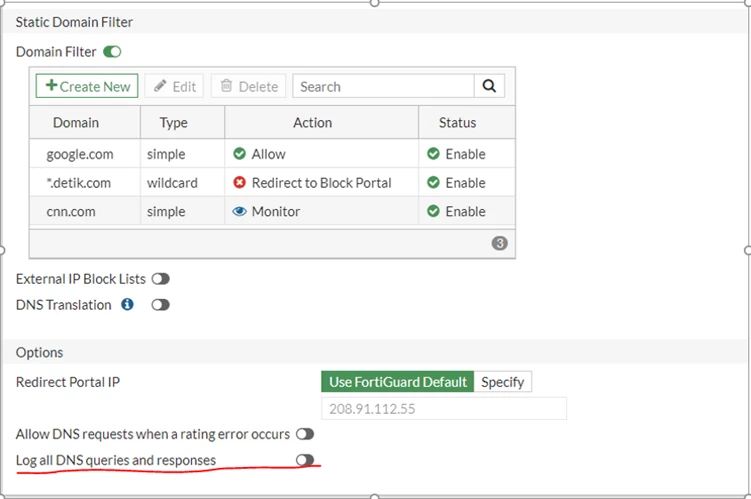The height and width of the screenshot is (499, 751).
Task: Toggle the Domain Filter switch
Action: 112,52
